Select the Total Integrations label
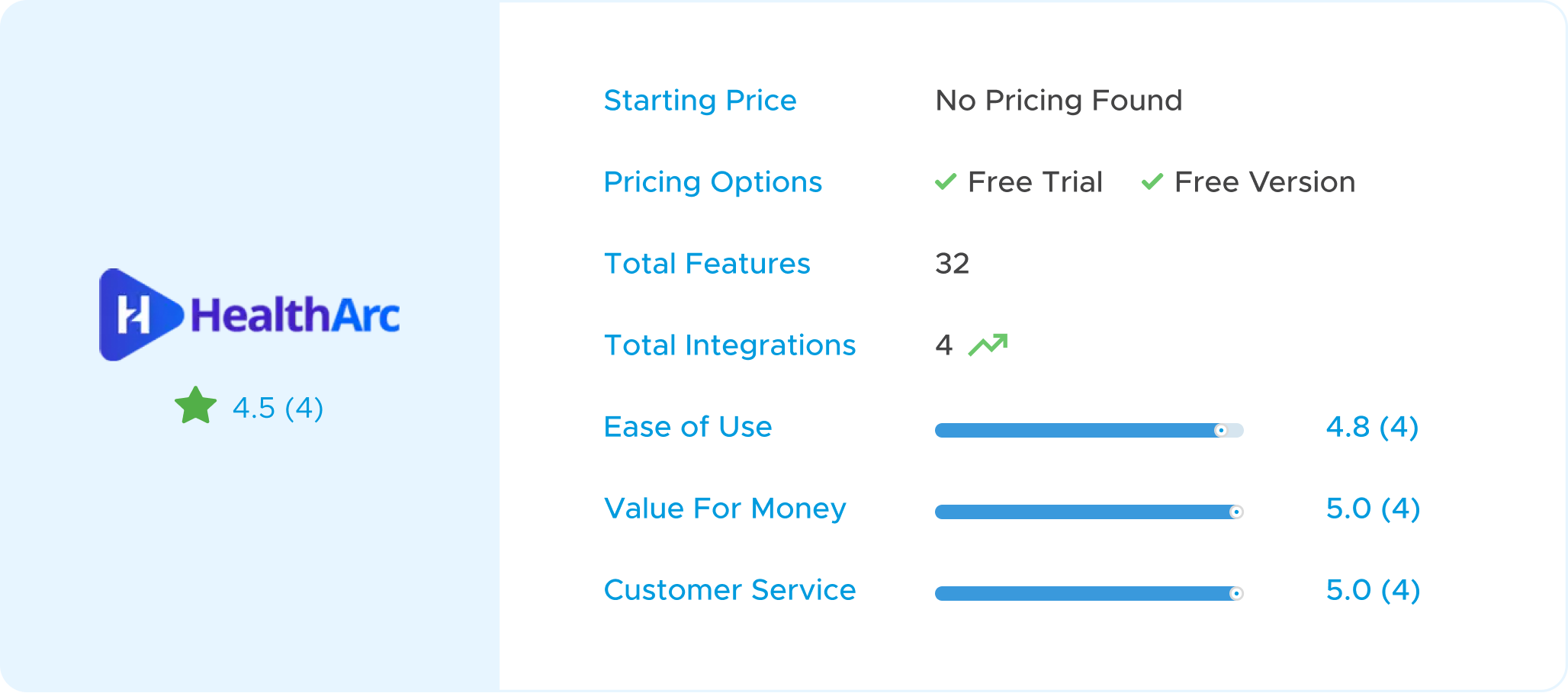This screenshot has height=693, width=1568. pyautogui.click(x=730, y=345)
